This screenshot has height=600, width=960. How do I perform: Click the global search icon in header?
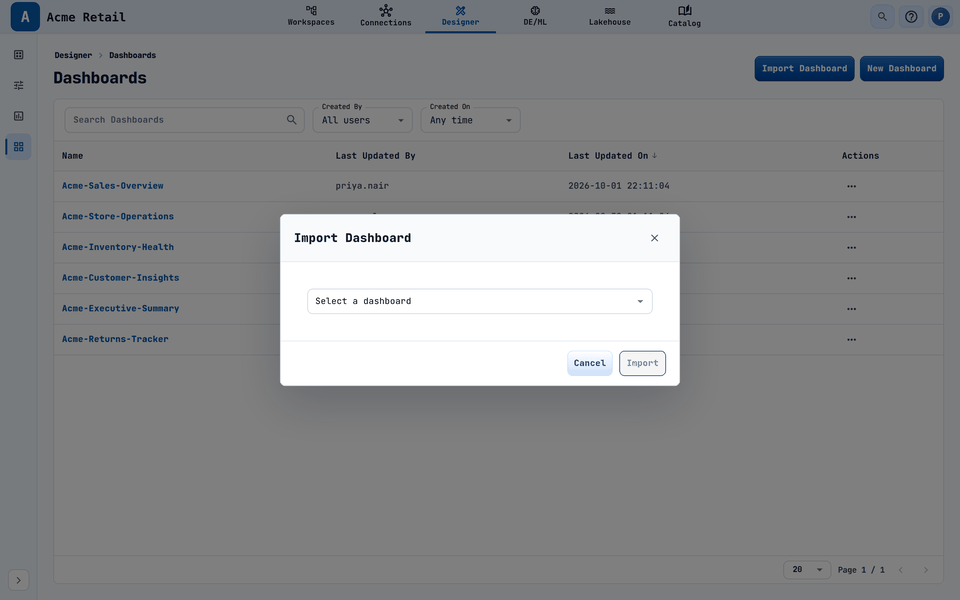(882, 17)
